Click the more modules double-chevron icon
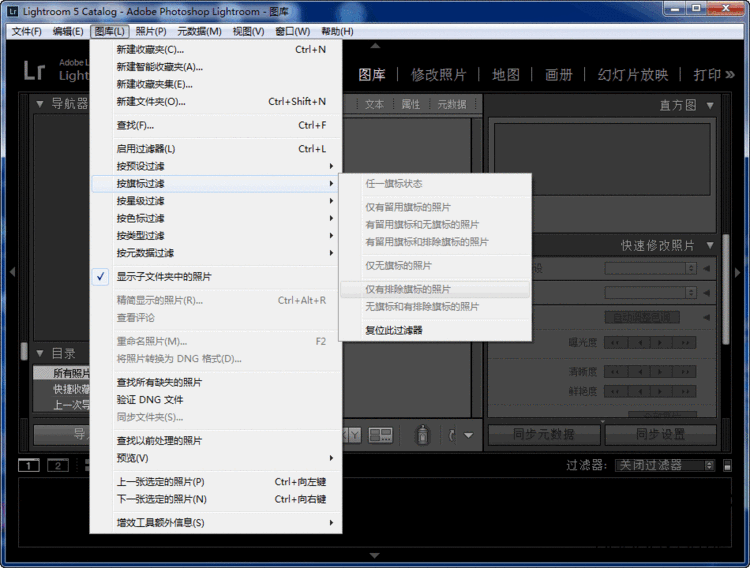 730,75
